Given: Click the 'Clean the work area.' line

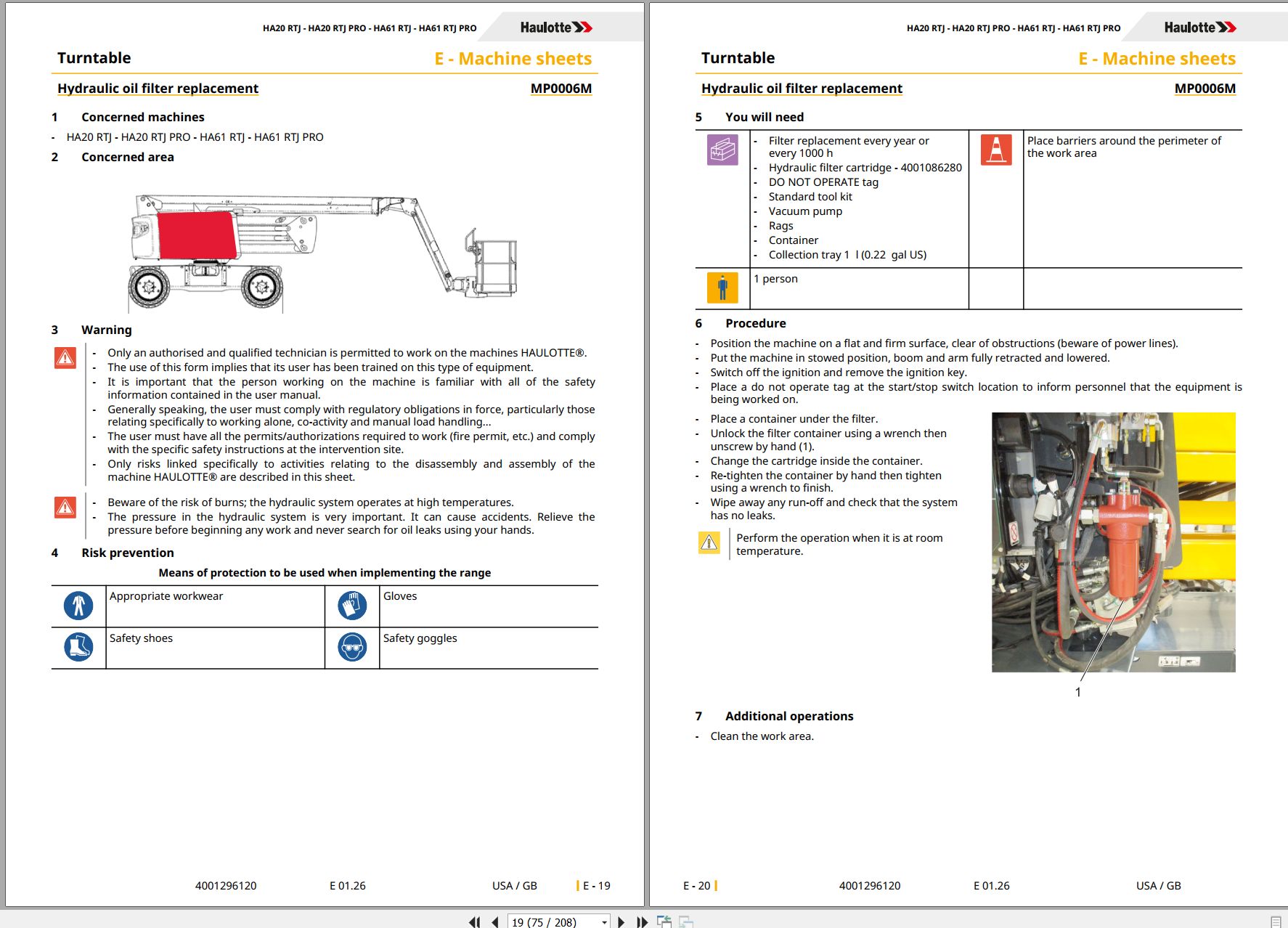Looking at the screenshot, I should click(x=762, y=736).
